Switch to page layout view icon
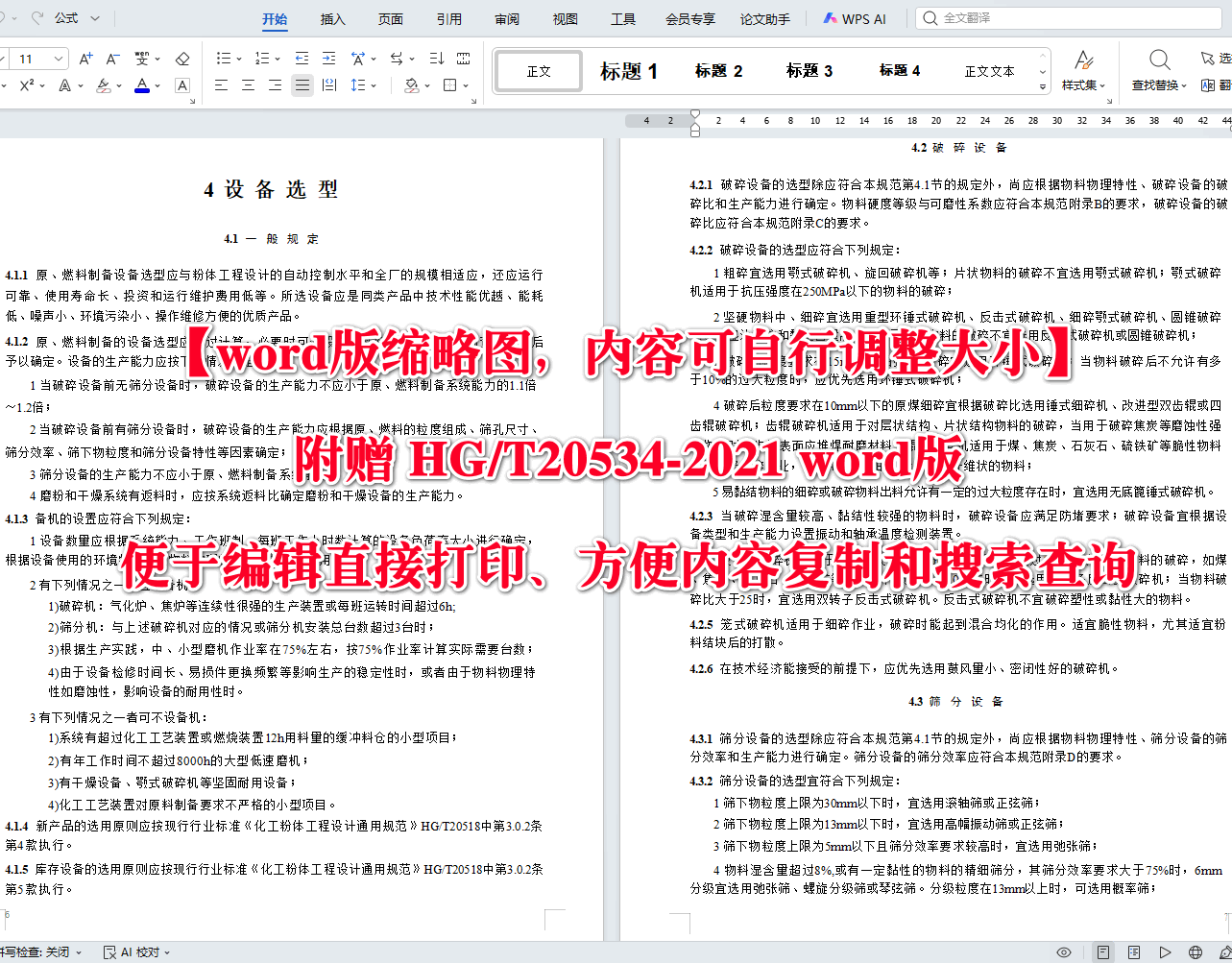The height and width of the screenshot is (963, 1232). [x=1103, y=952]
